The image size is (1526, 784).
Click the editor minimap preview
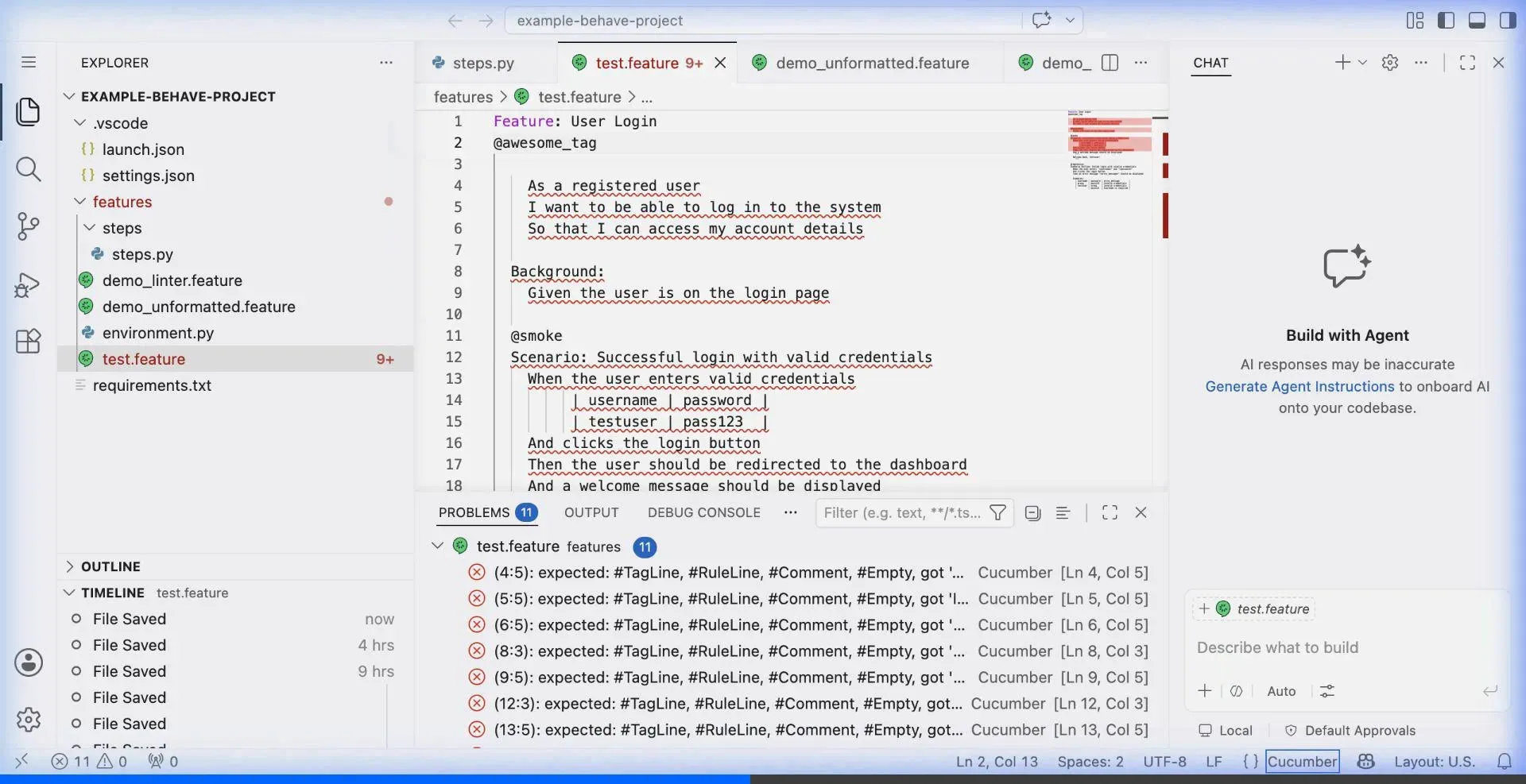coord(1110,151)
